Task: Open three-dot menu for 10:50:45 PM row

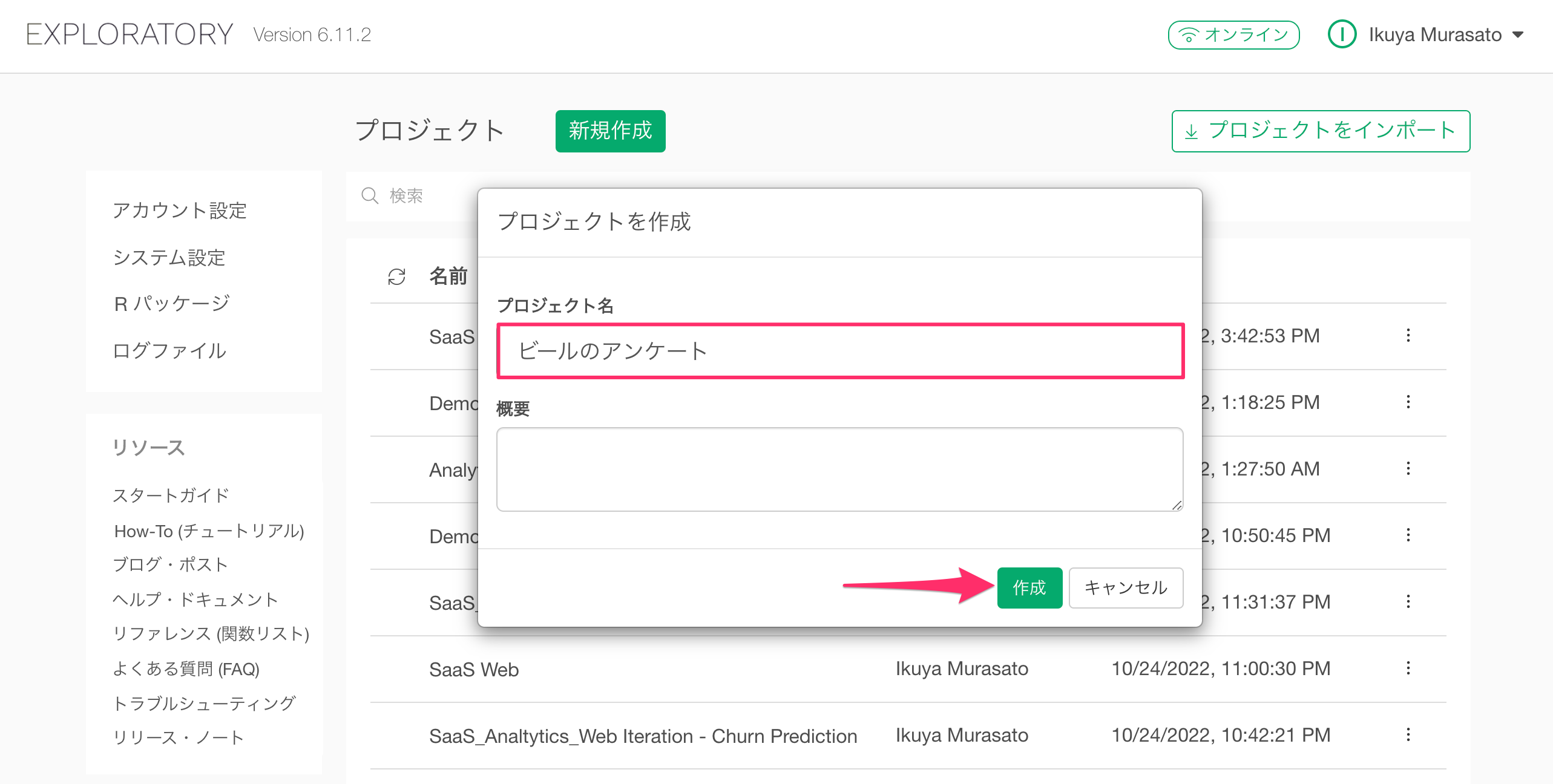Action: 1408,535
